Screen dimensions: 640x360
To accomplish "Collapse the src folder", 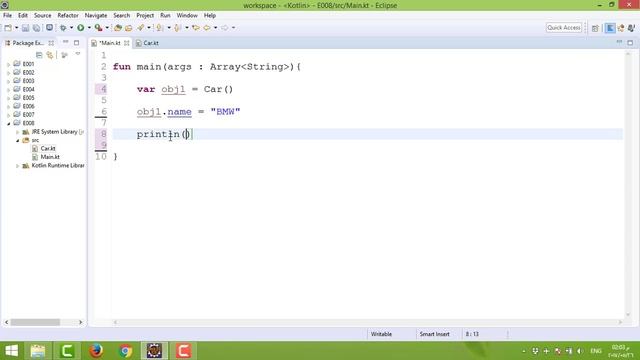I will pyautogui.click(x=18, y=140).
